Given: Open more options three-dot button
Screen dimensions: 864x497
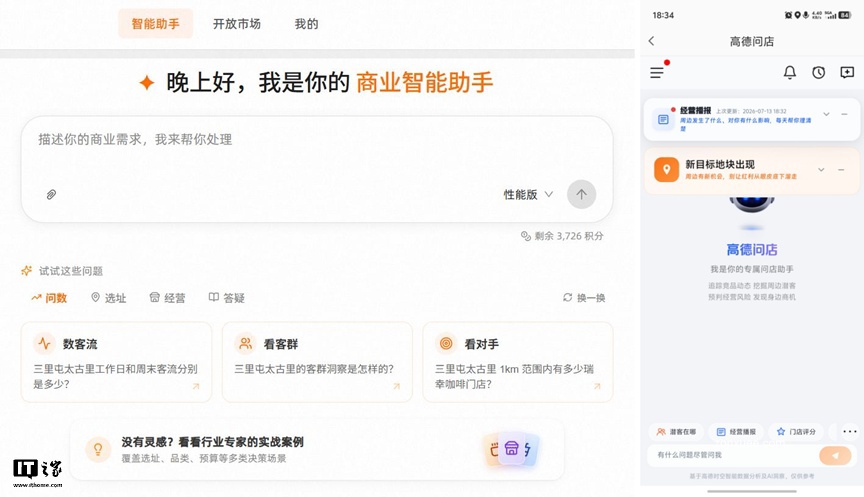Looking at the screenshot, I should click(850, 431).
